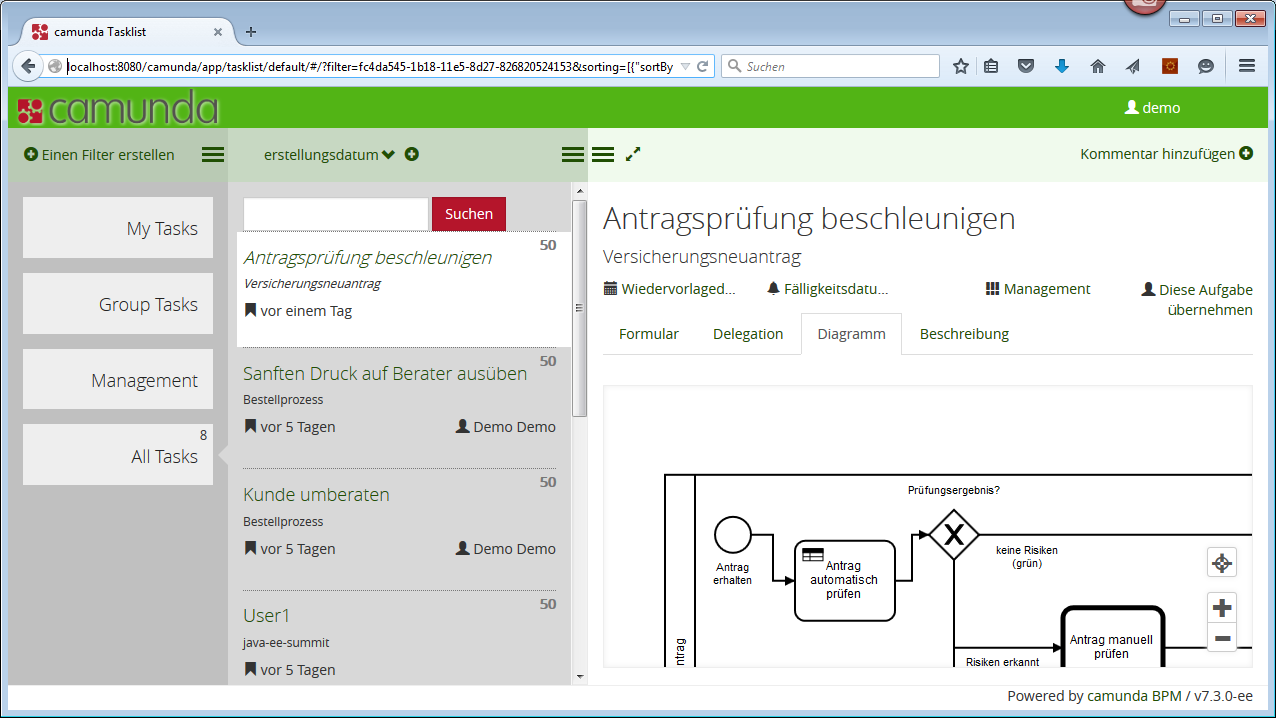Open task Antragsprüfung beschleunigen in list
This screenshot has width=1276, height=718.
coord(368,257)
